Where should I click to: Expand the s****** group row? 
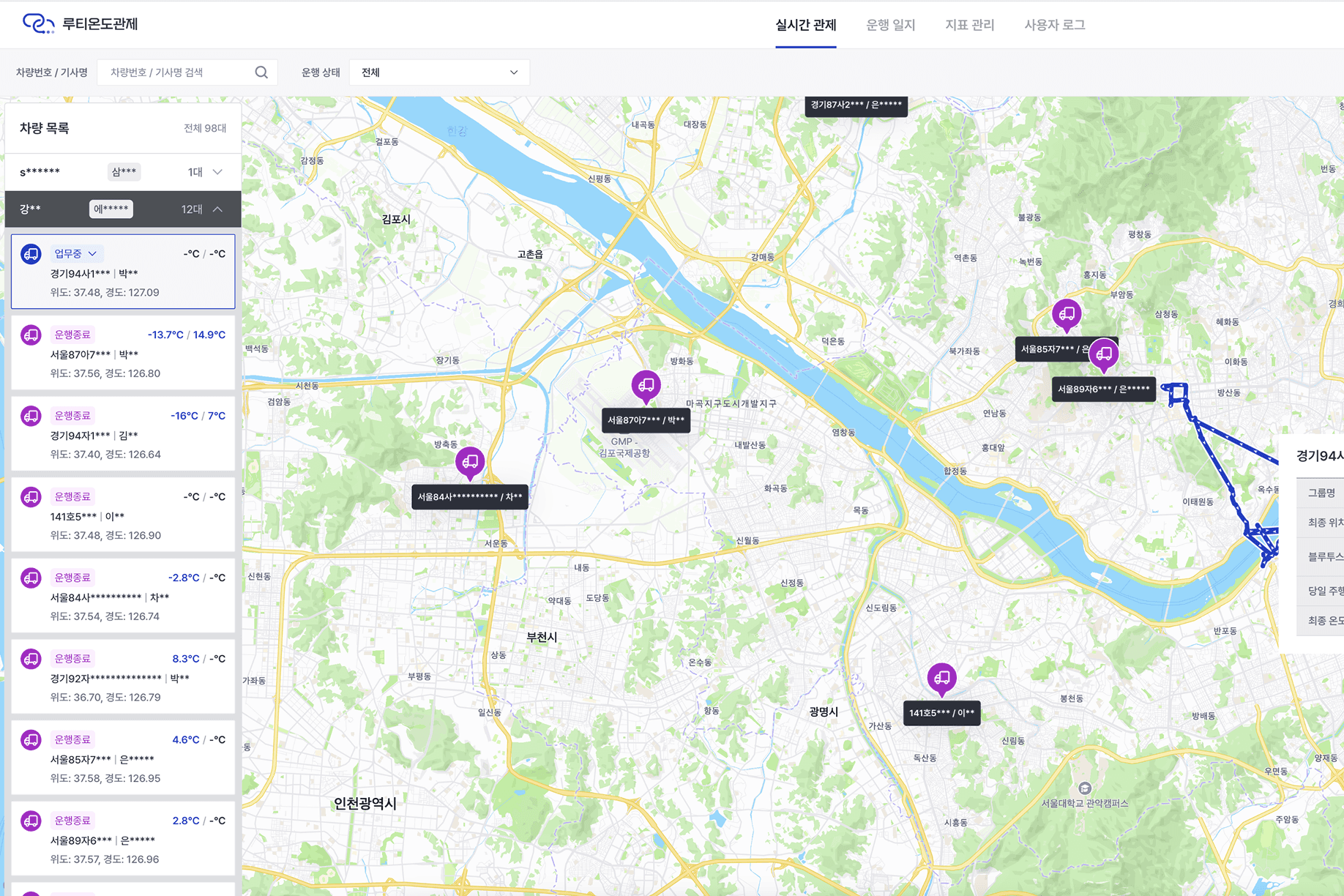(x=123, y=172)
